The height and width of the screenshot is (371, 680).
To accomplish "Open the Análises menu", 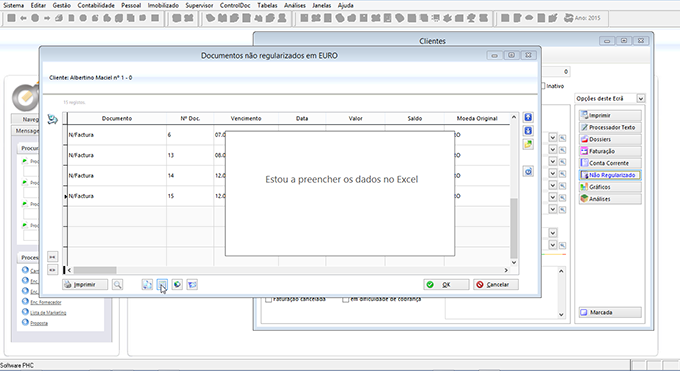I will (295, 5).
